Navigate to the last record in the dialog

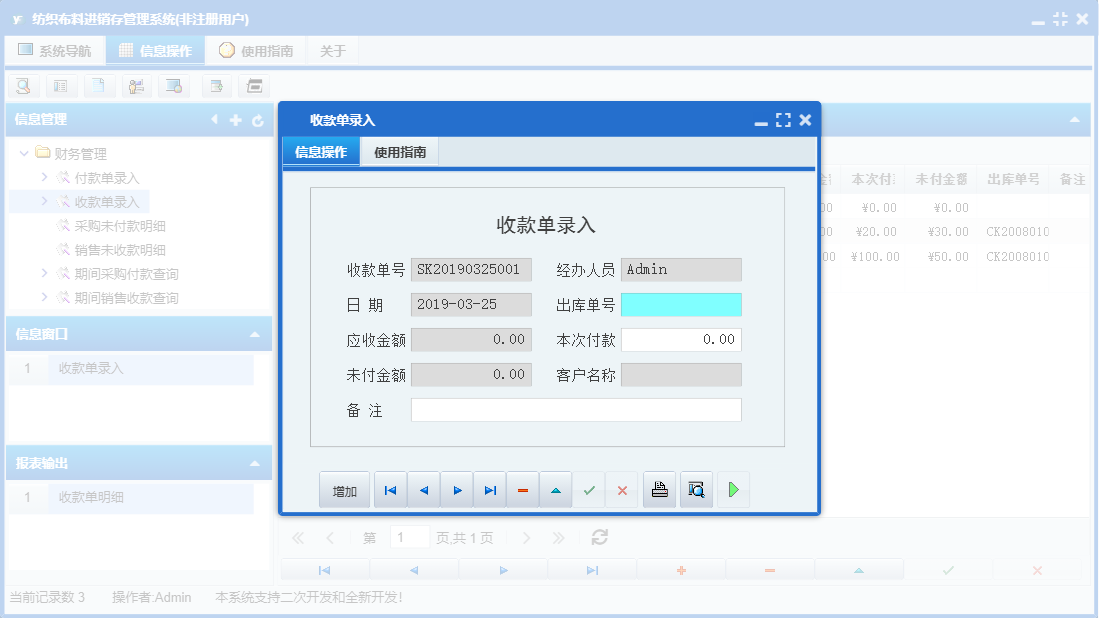coord(490,489)
